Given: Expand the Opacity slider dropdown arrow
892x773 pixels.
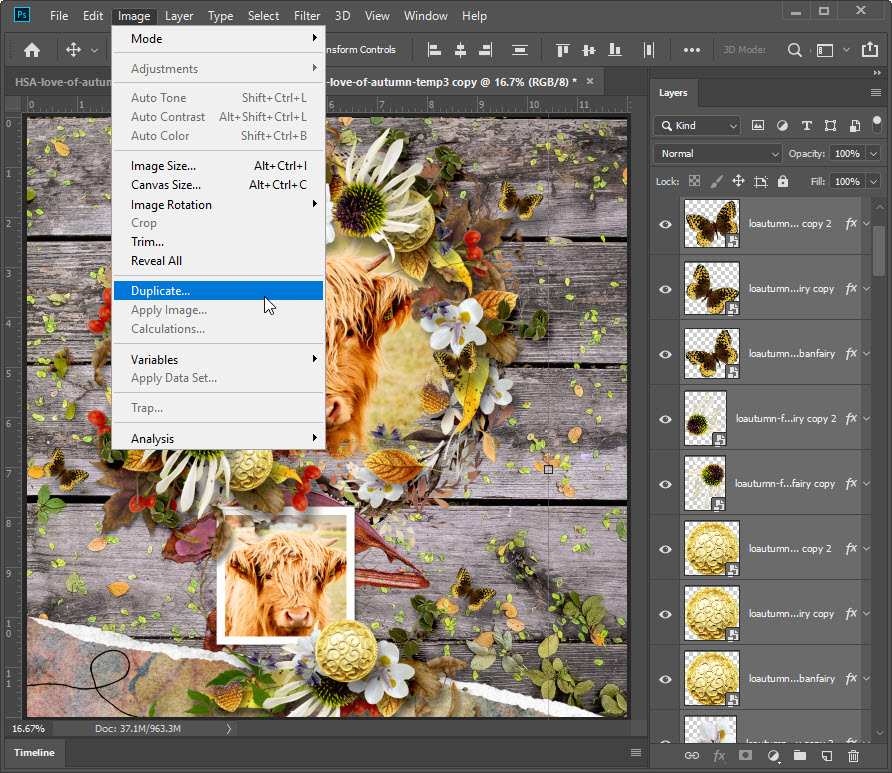Looking at the screenshot, I should (x=873, y=154).
